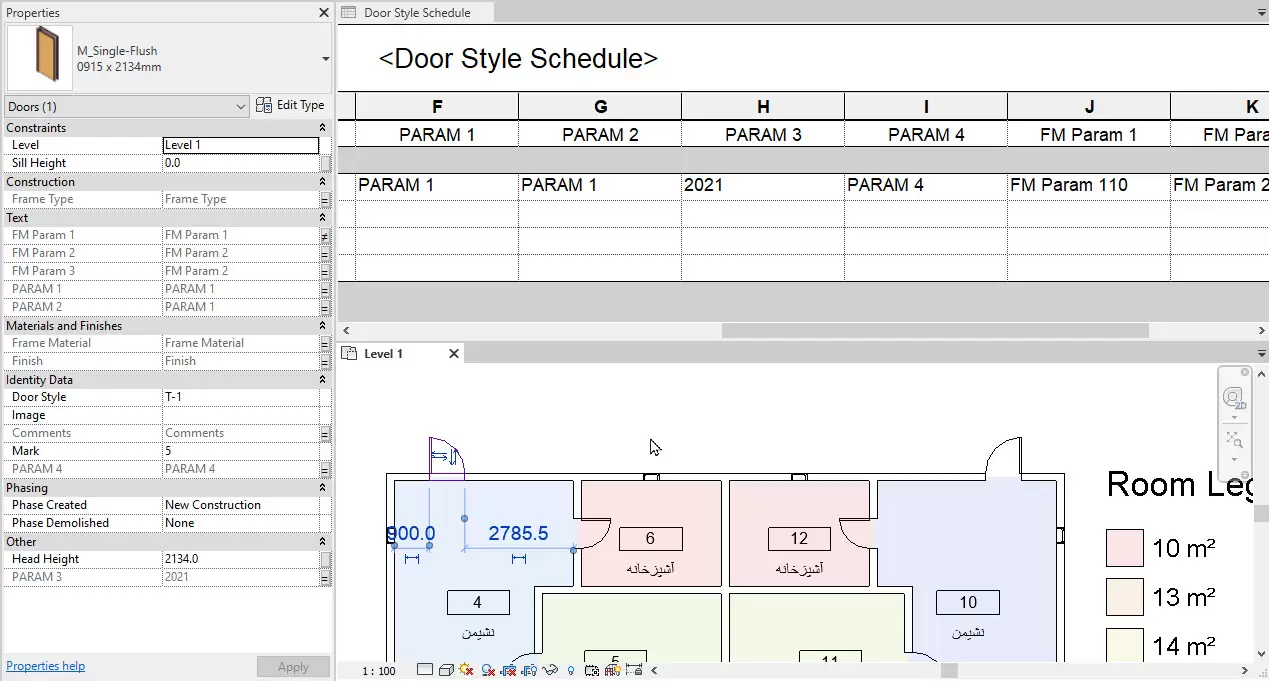This screenshot has height=681, width=1269.
Task: Open M_Single-Flush type selector dropdown
Action: coord(325,59)
